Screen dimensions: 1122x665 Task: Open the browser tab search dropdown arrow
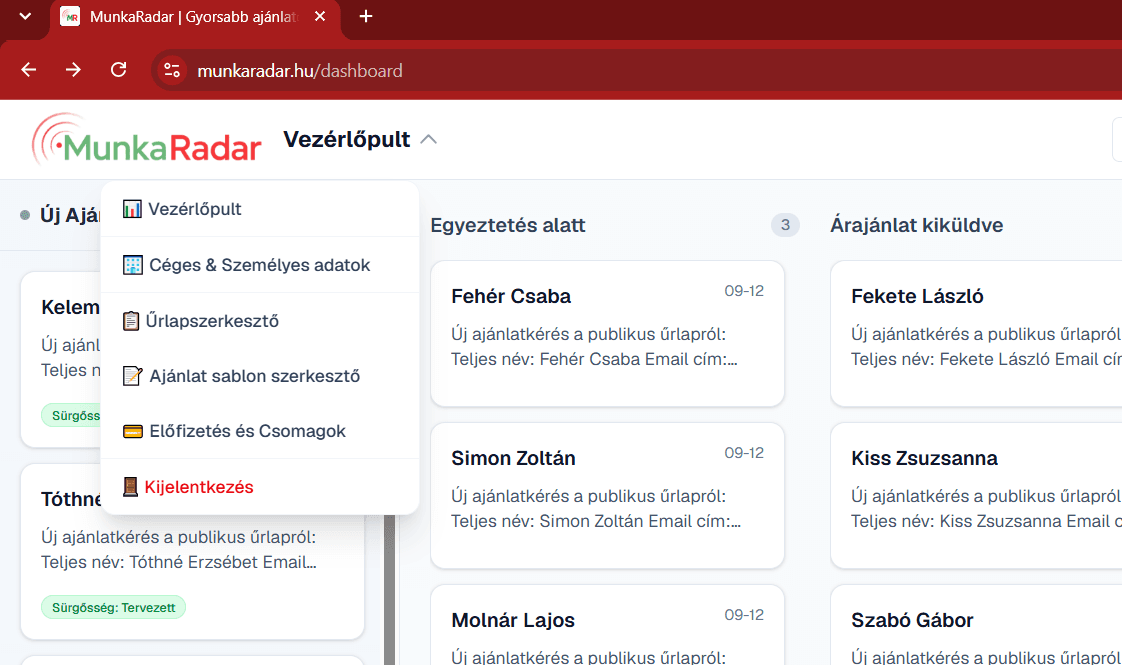point(25,16)
